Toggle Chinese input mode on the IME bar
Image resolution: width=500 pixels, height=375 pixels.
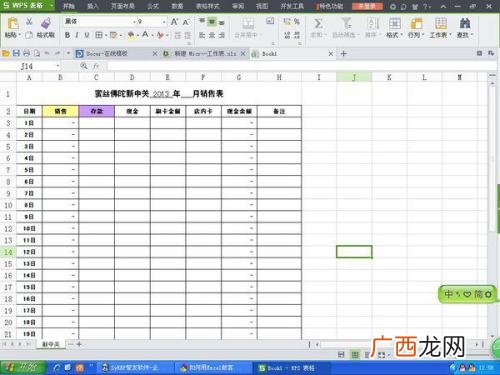click(x=449, y=294)
